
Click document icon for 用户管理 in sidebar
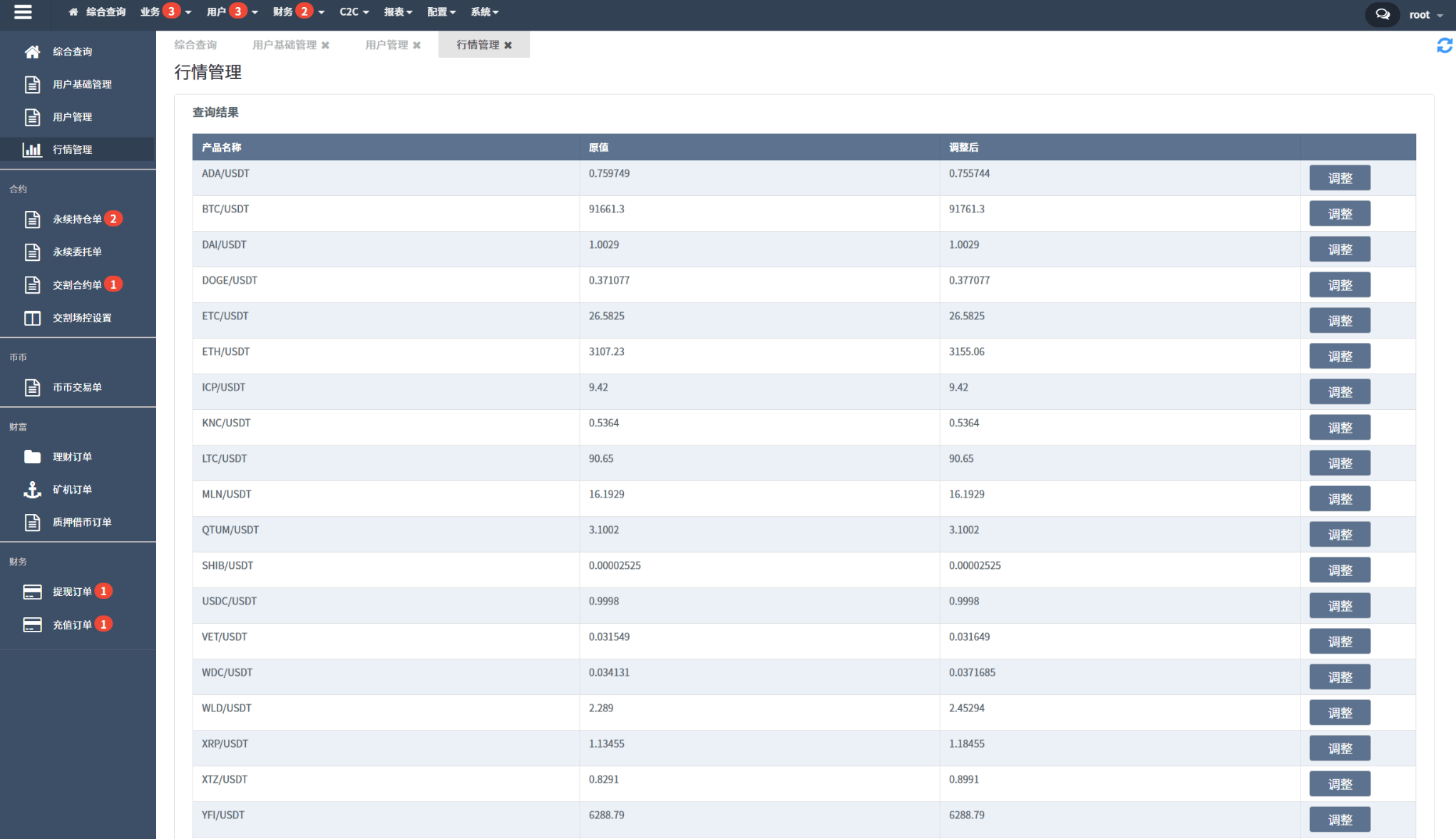(x=32, y=117)
